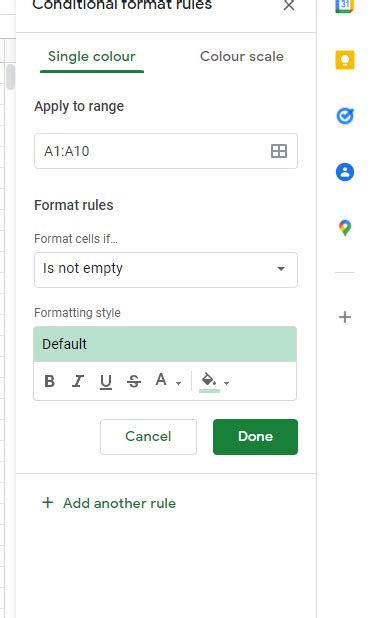This screenshot has width=372, height=618.
Task: Open Google Calendar in the side panel
Action: (345, 6)
